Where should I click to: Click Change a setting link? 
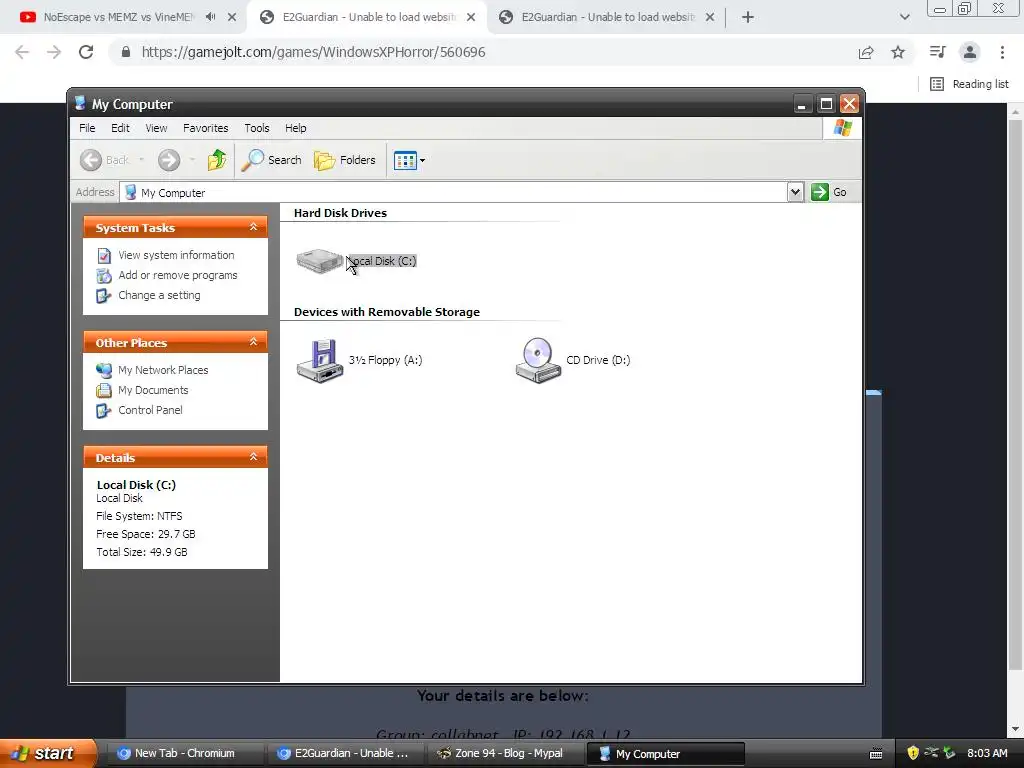[159, 295]
